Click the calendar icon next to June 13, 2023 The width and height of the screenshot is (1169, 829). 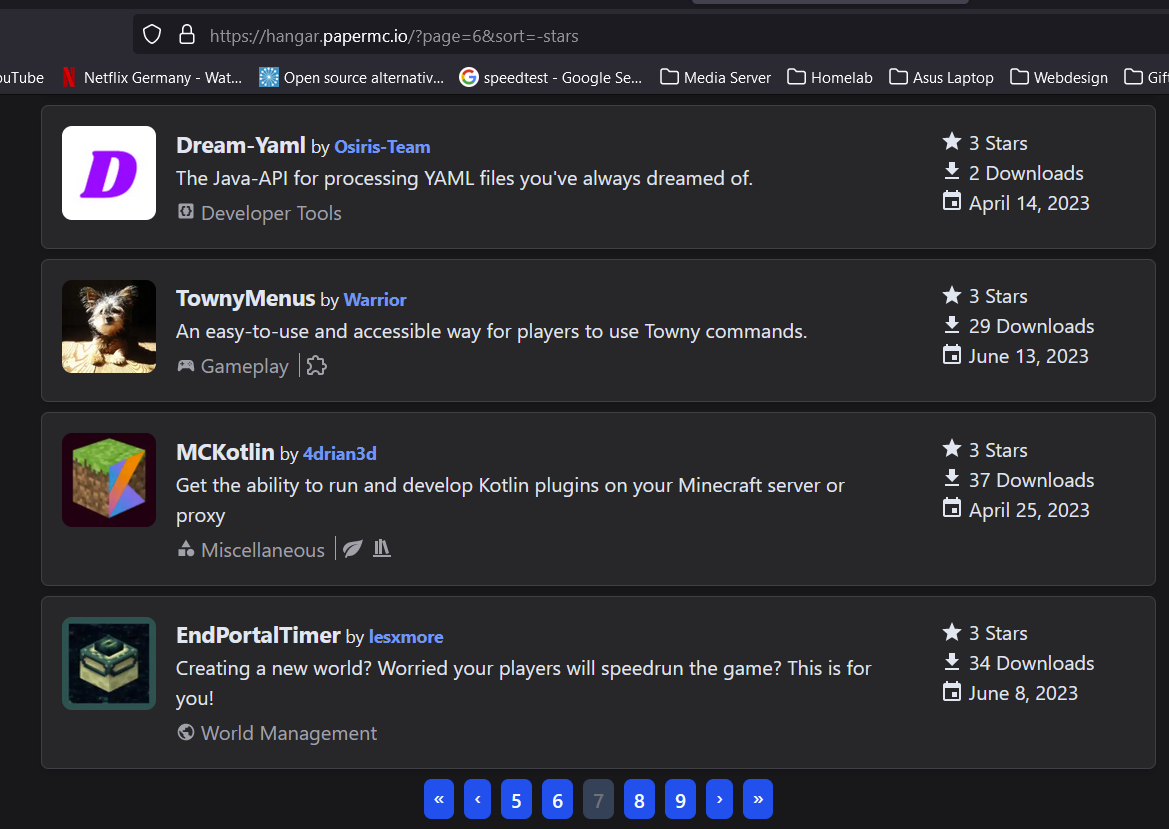coord(950,355)
